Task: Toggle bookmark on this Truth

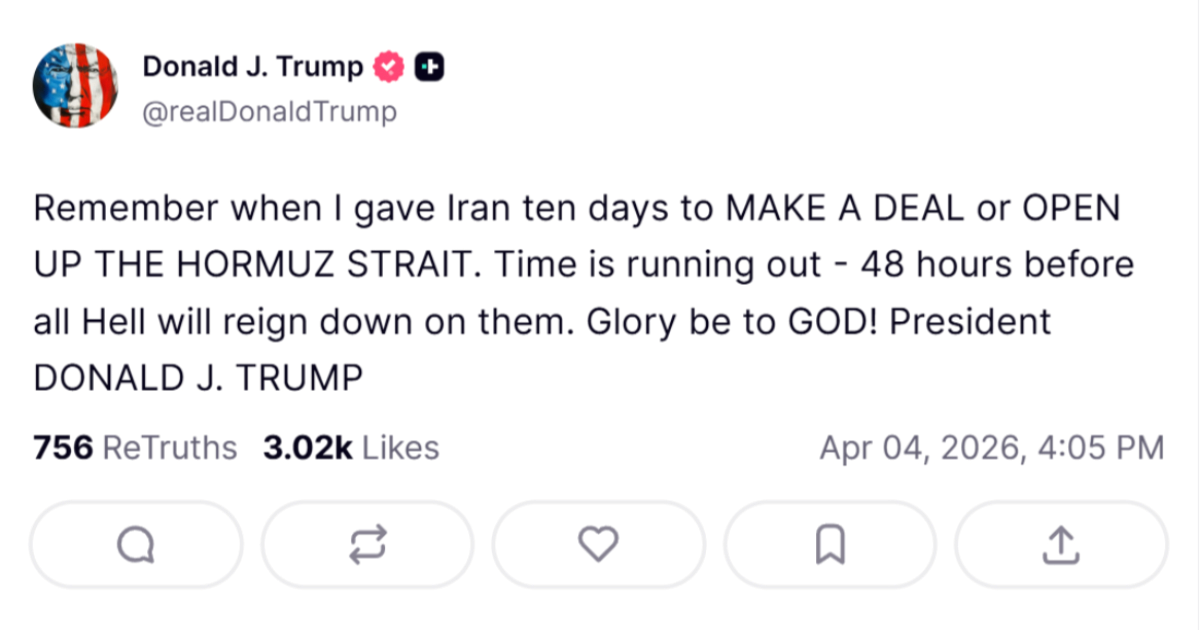Action: (829, 544)
